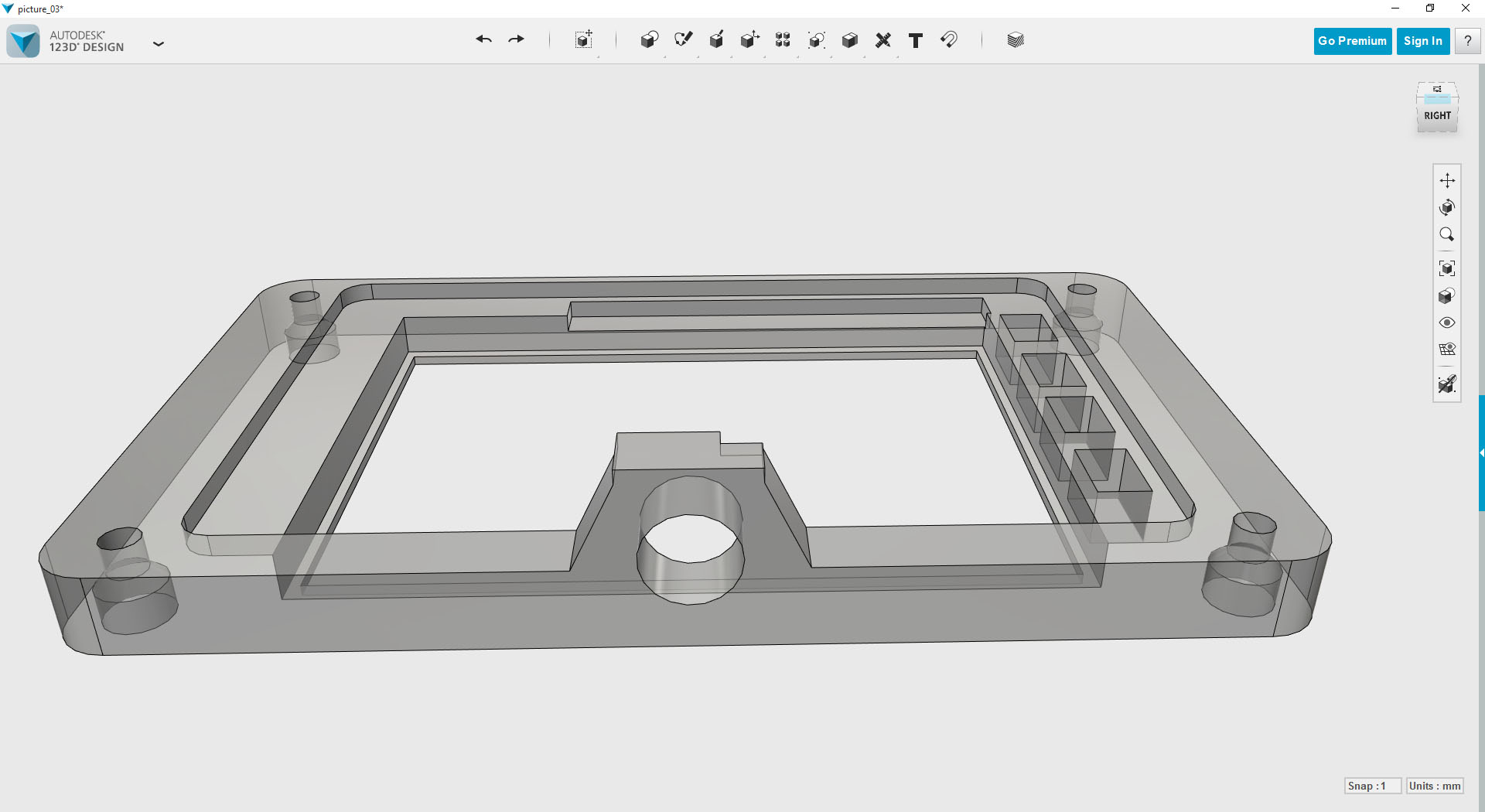Toggle snapping while moving objects
This screenshot has height=812, width=1485.
pos(1447,384)
